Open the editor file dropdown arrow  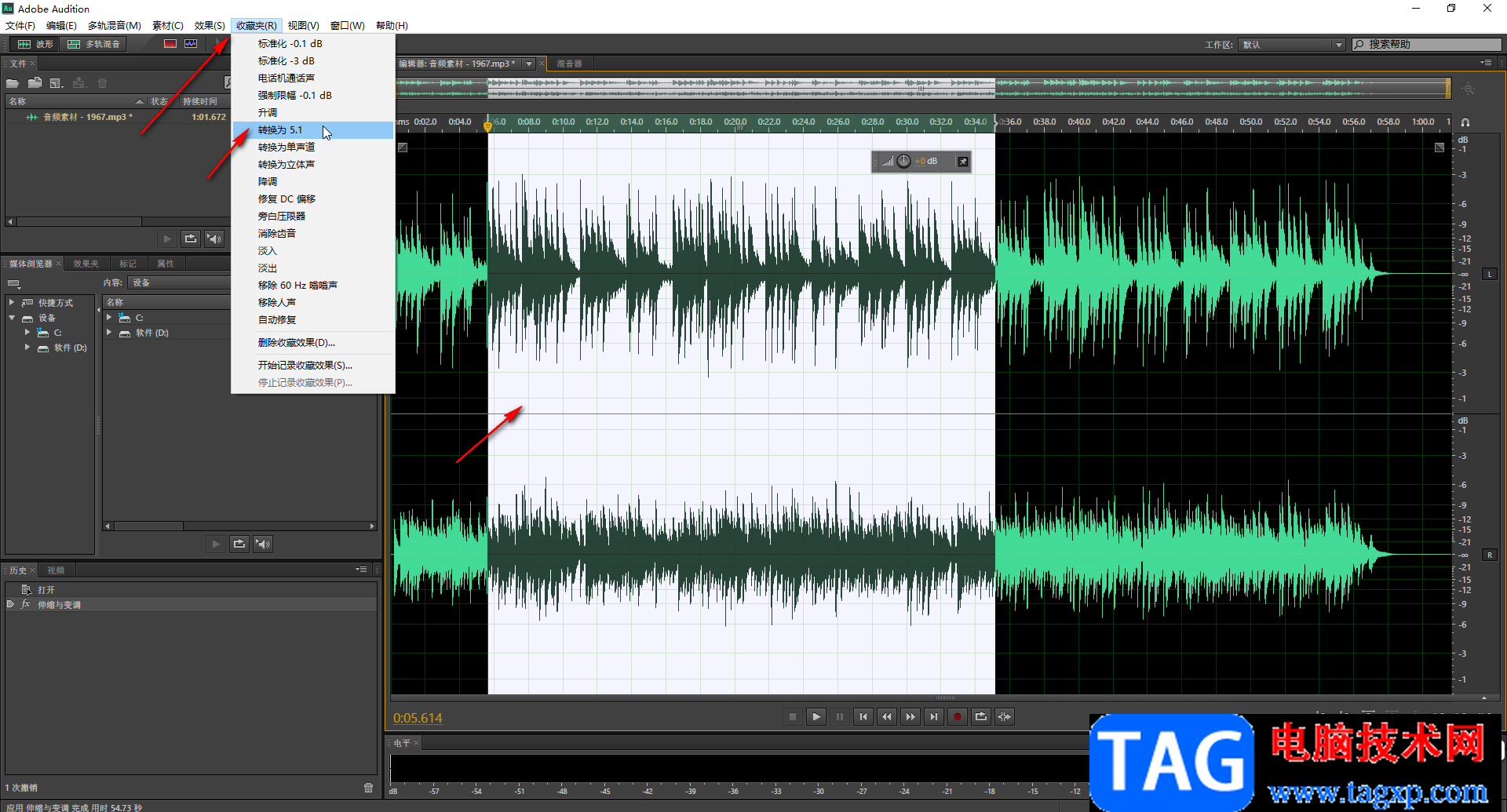click(529, 64)
